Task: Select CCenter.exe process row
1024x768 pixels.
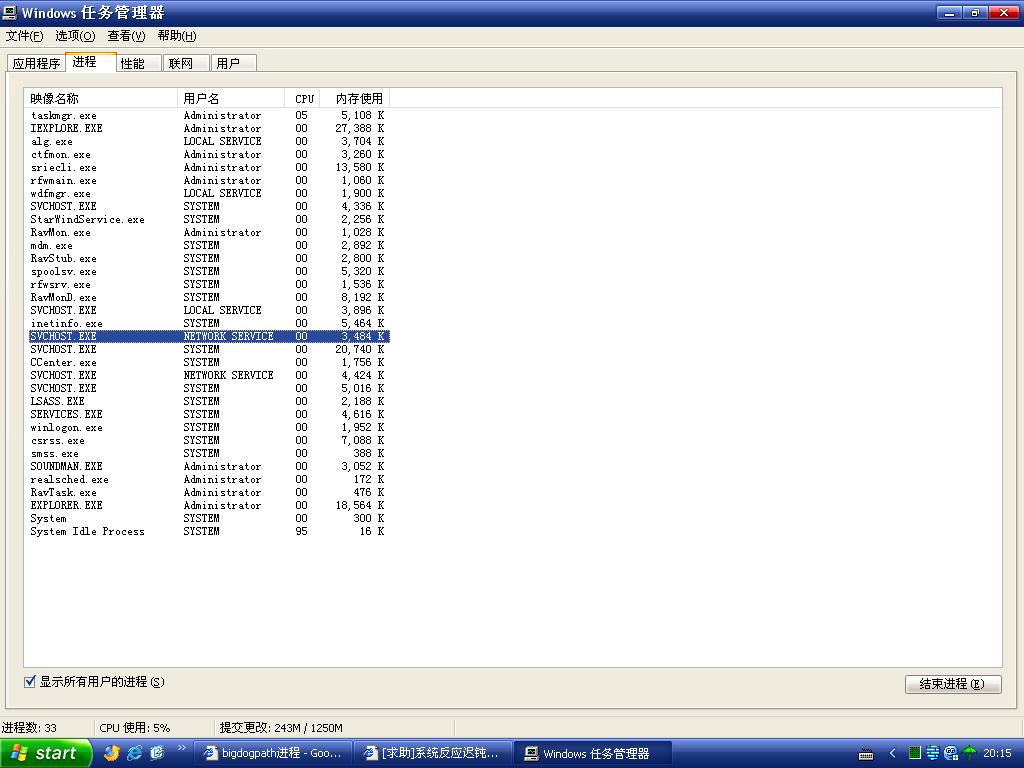Action: coord(209,362)
